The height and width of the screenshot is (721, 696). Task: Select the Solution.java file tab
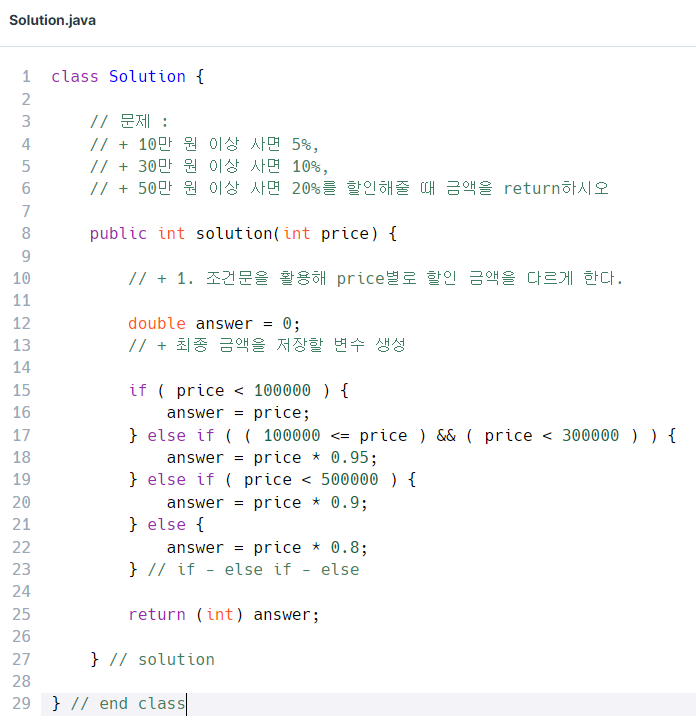tap(52, 20)
